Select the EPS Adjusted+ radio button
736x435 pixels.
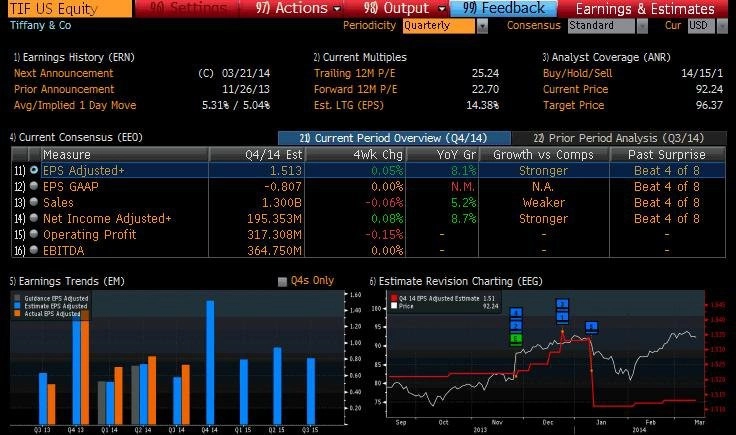click(34, 170)
